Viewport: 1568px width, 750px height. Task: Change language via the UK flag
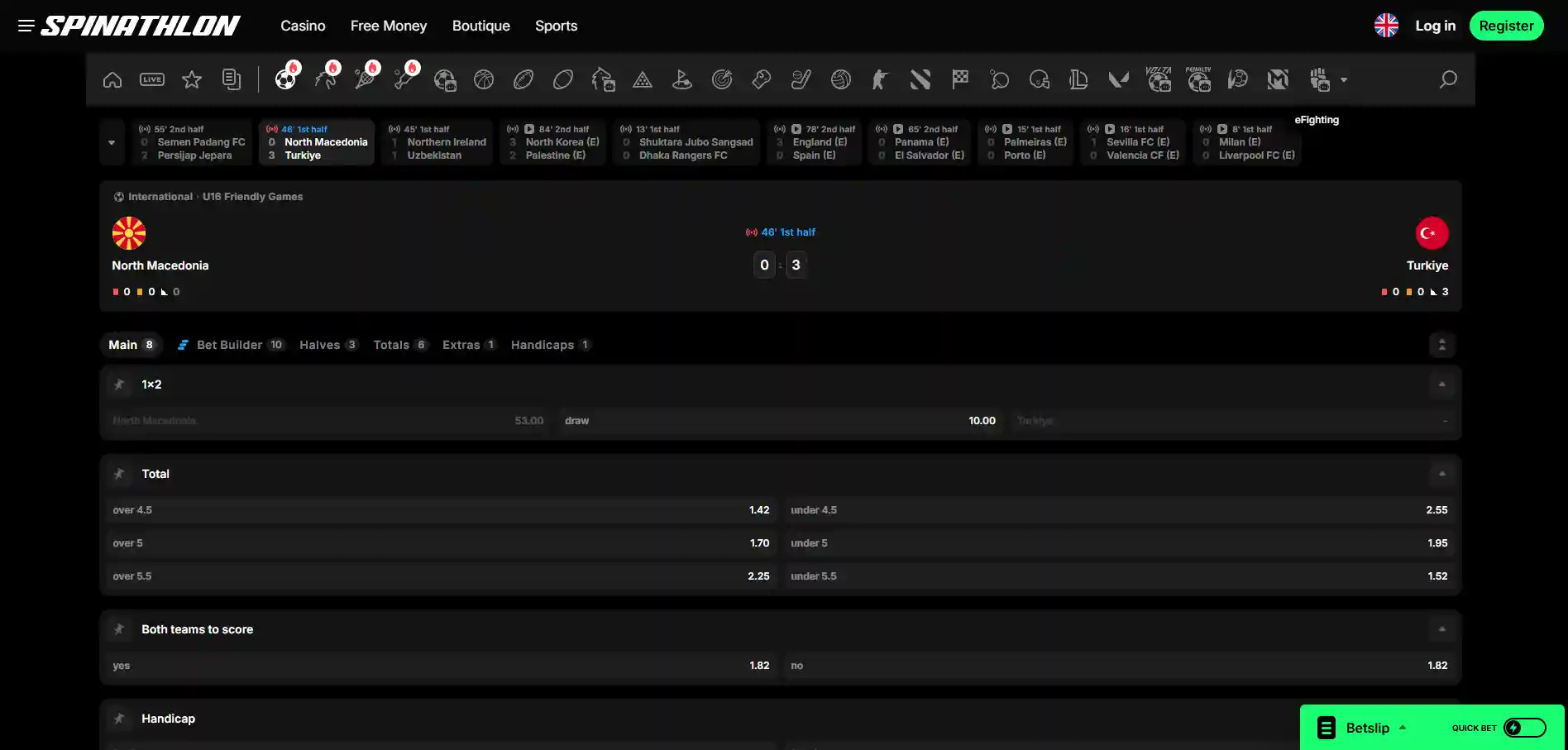pyautogui.click(x=1386, y=26)
